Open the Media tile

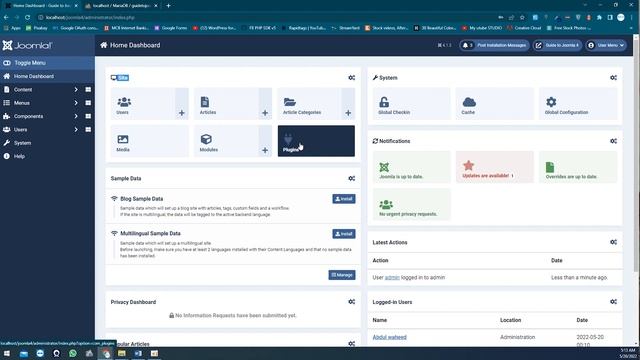pos(150,141)
